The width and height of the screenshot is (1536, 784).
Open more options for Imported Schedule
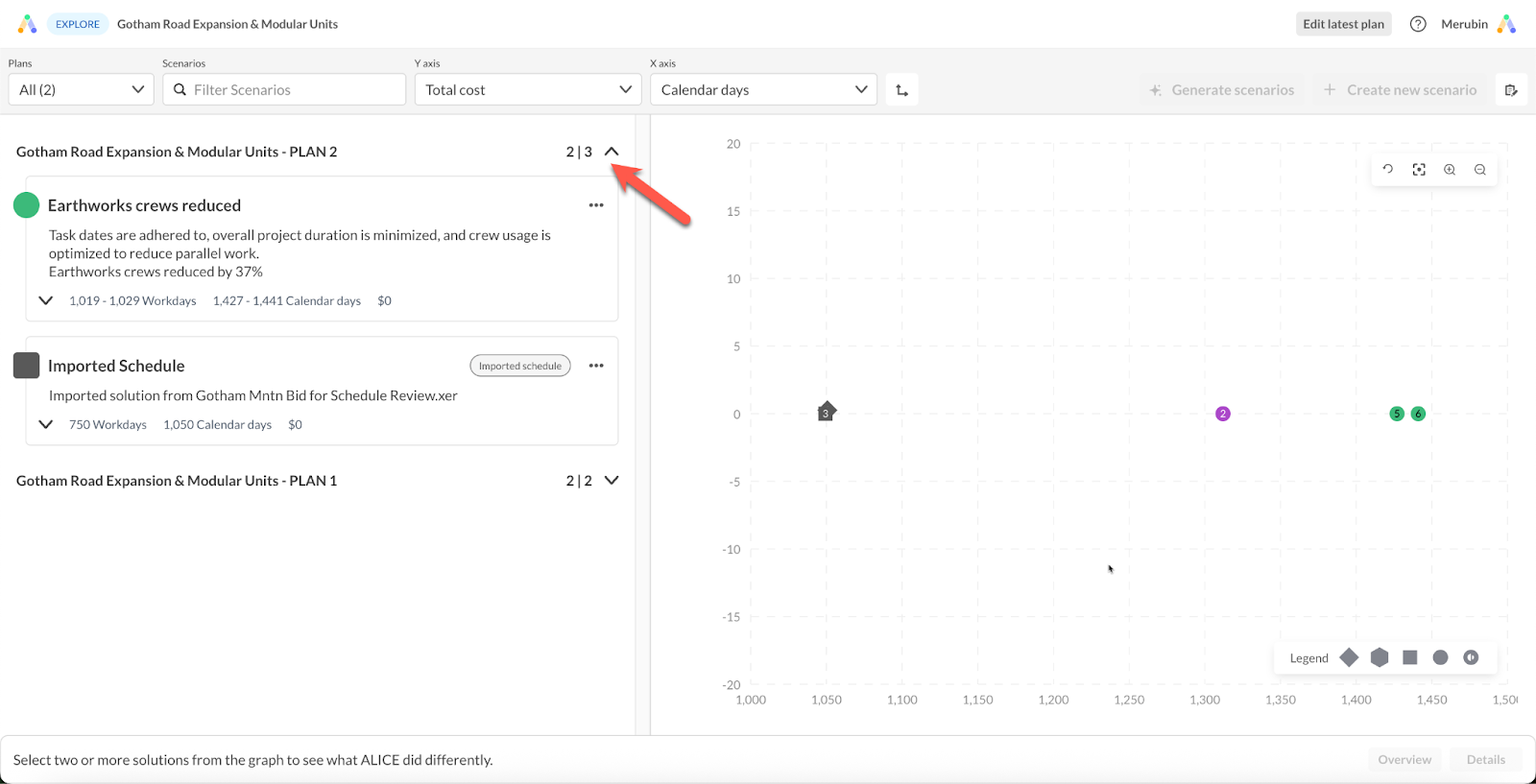coord(596,366)
